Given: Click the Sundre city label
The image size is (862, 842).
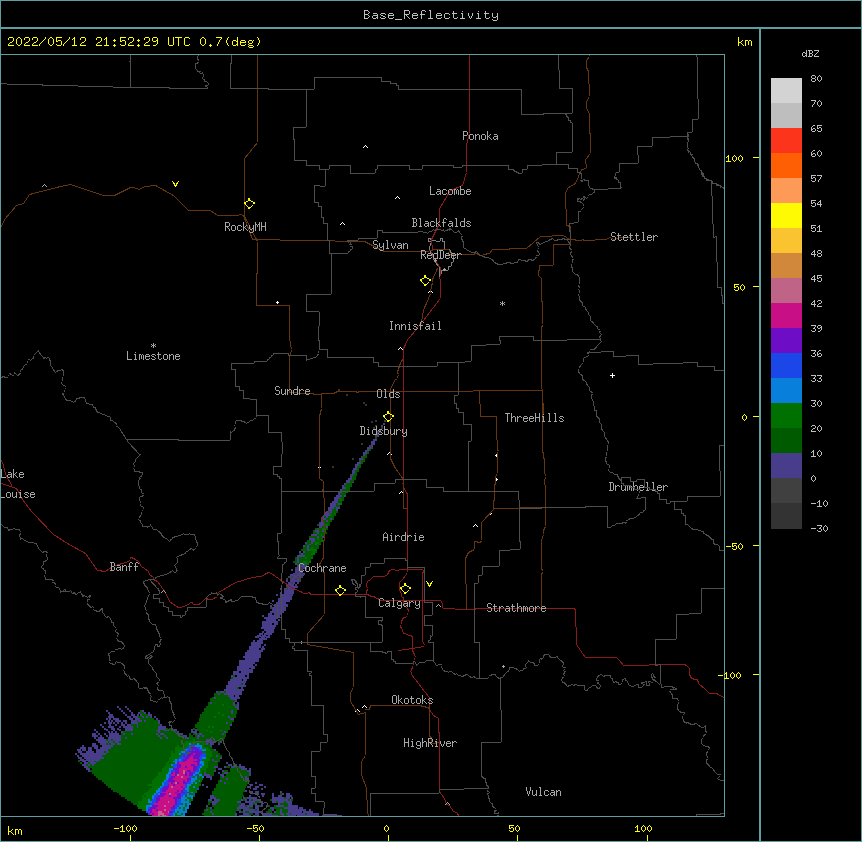Looking at the screenshot, I should [292, 391].
